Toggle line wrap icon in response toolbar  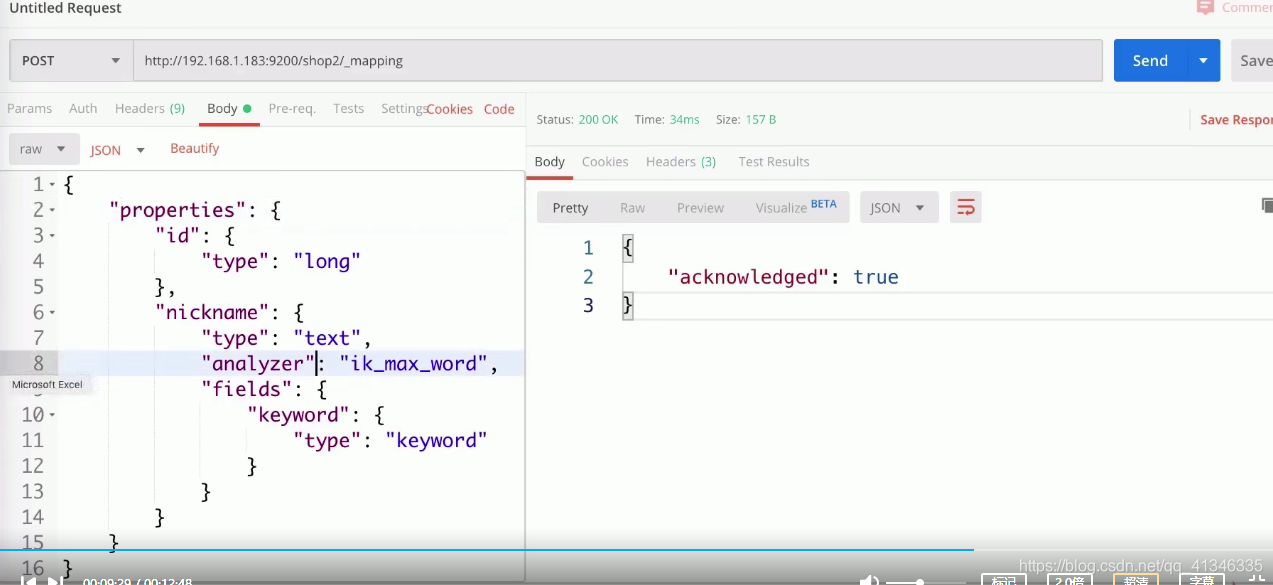tap(966, 207)
